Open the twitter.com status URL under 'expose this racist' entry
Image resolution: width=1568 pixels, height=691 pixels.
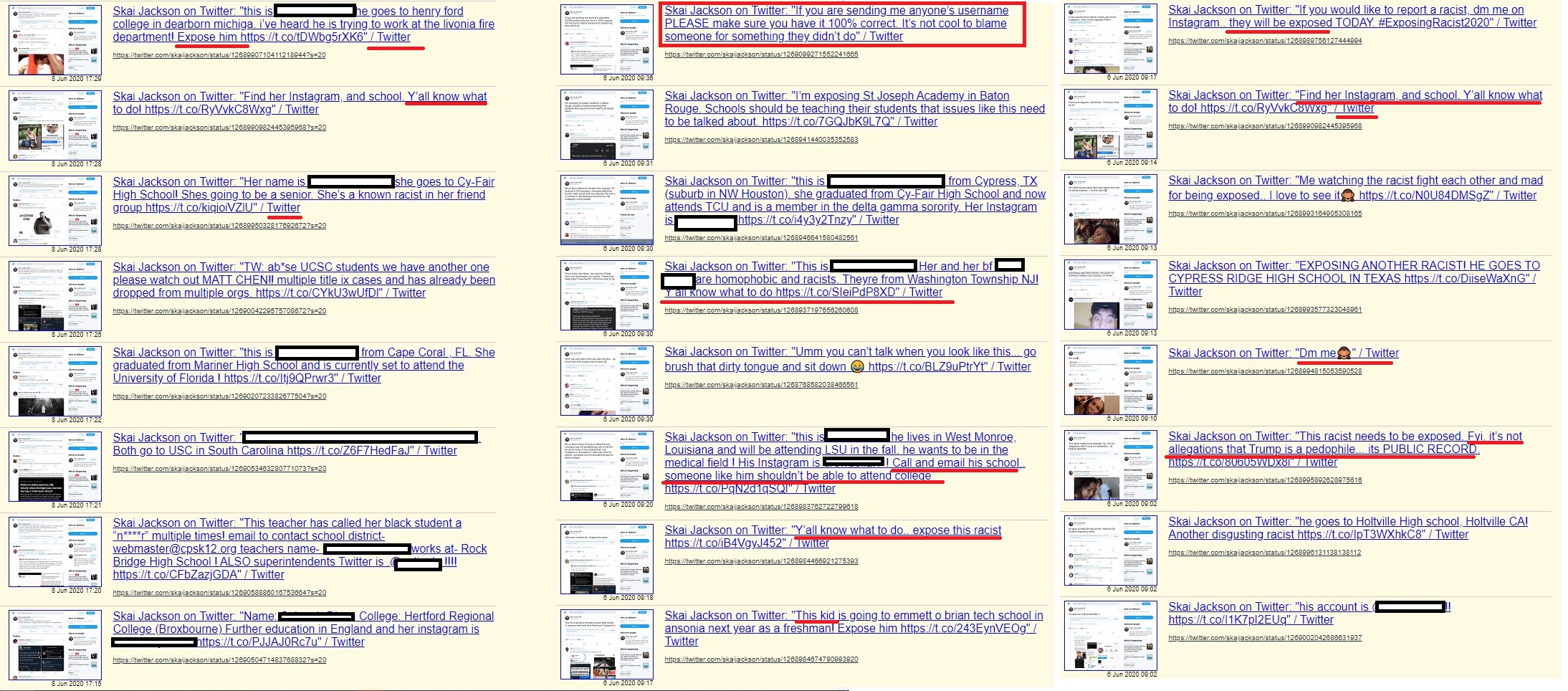tap(761, 561)
